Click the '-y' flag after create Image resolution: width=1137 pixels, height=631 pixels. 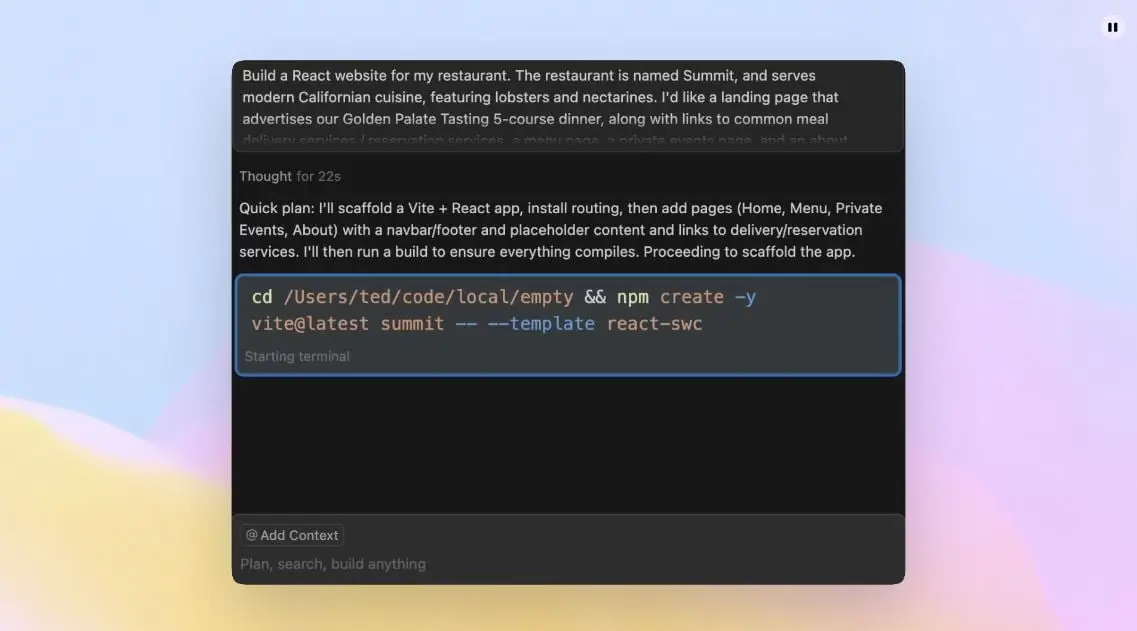[745, 297]
